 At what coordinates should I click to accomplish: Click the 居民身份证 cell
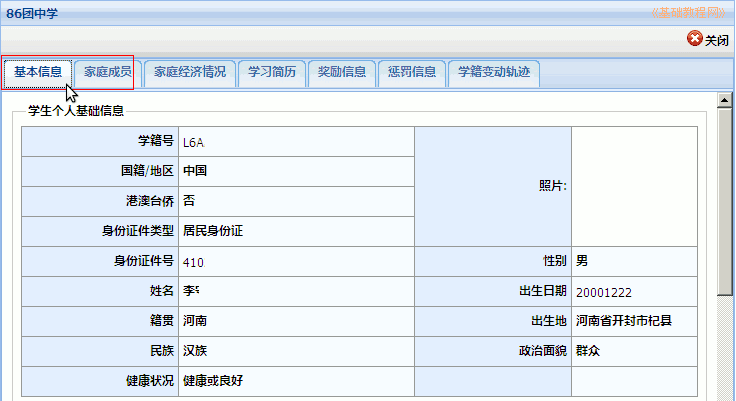point(296,231)
